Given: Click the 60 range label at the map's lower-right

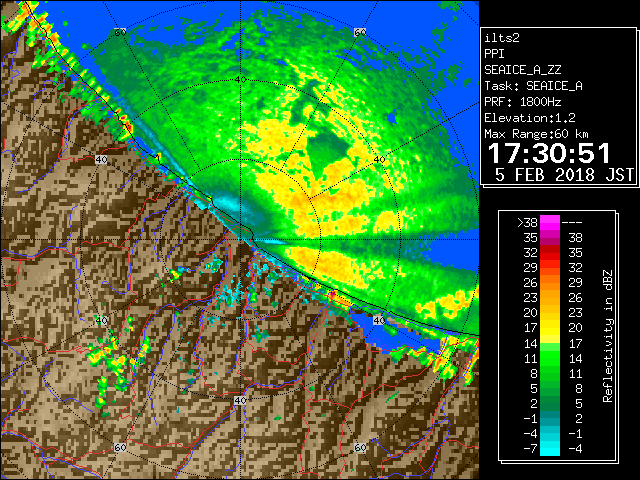Looking at the screenshot, I should (360, 447).
